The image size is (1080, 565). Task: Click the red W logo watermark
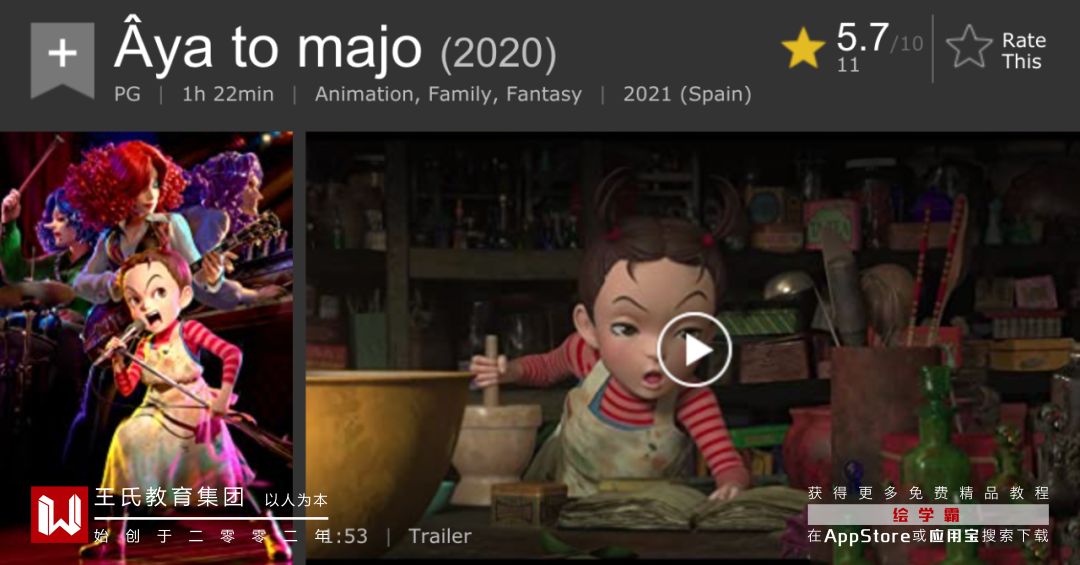coord(59,515)
